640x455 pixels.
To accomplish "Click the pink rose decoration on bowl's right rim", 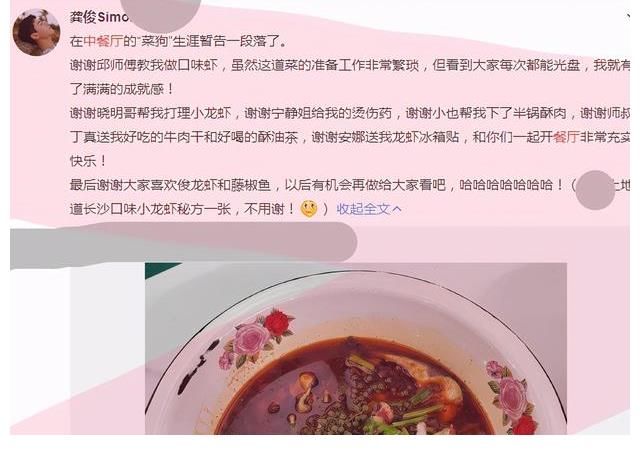I will click(513, 392).
